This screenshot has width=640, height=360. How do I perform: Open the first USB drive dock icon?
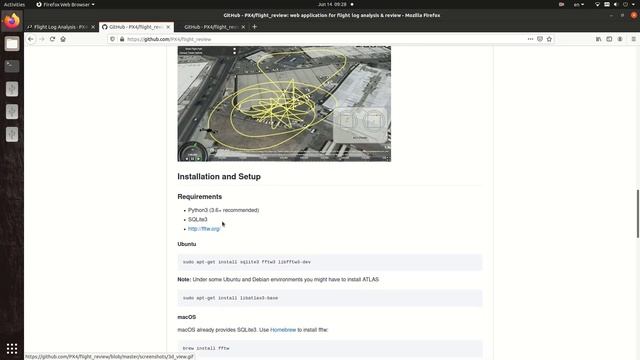pos(12,89)
